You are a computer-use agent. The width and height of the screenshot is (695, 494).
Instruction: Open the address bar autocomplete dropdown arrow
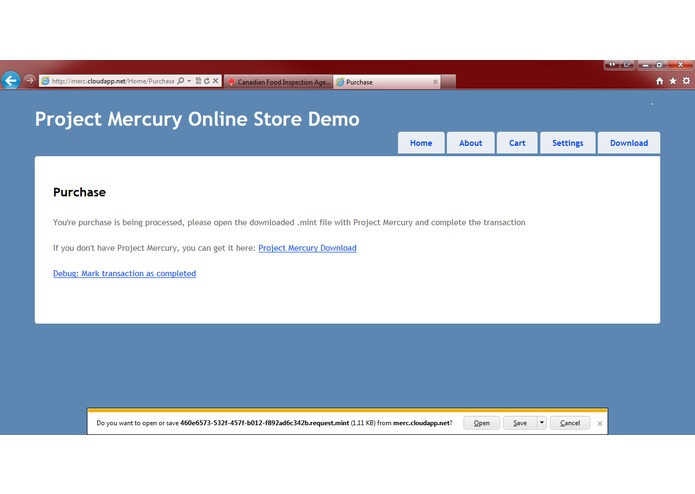tap(189, 81)
